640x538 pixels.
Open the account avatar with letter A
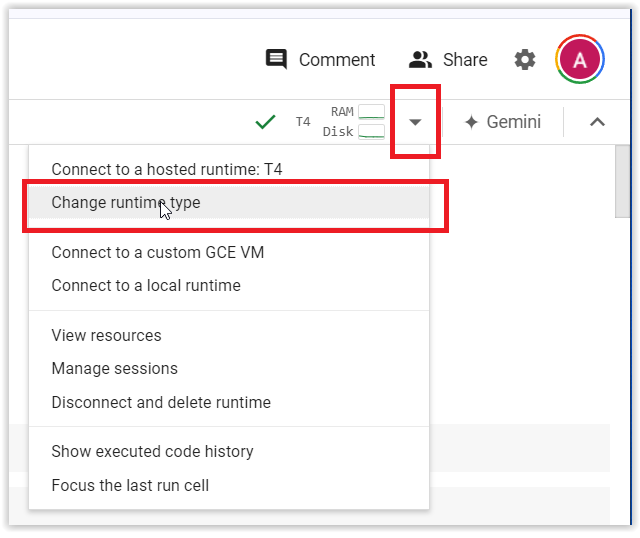click(580, 60)
